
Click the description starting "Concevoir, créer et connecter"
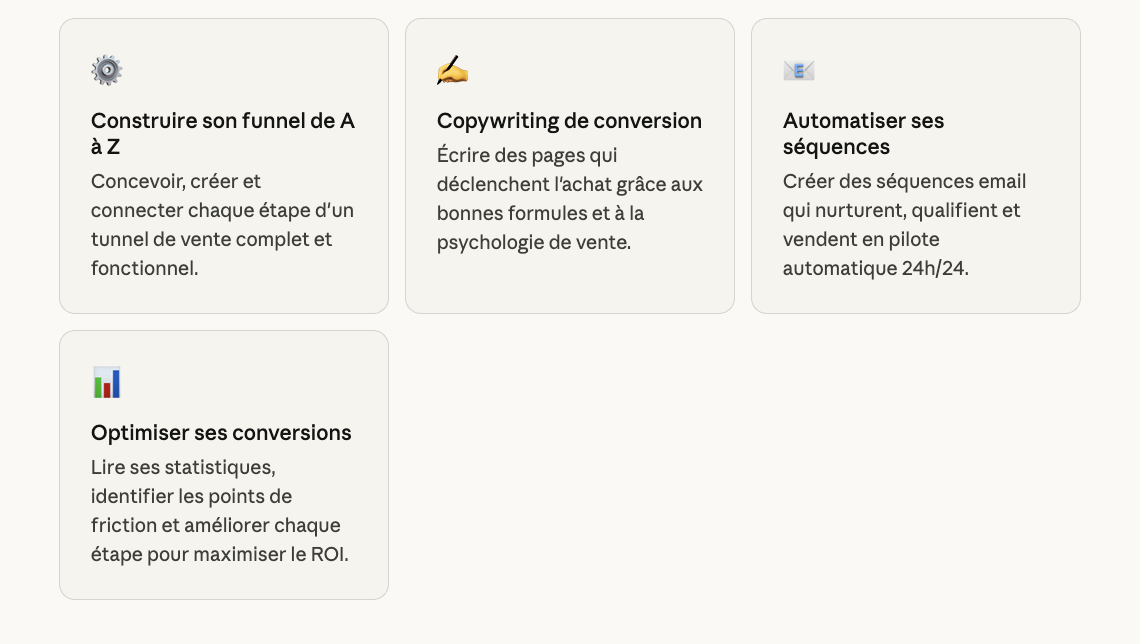pyautogui.click(x=222, y=225)
